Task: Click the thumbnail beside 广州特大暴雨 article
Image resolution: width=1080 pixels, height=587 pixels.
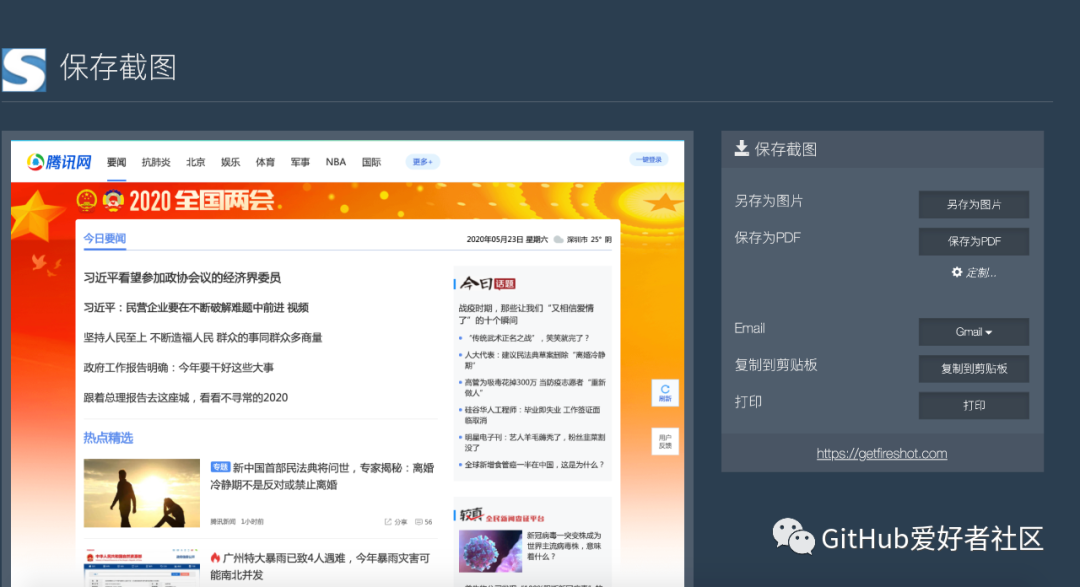Action: click(x=142, y=568)
